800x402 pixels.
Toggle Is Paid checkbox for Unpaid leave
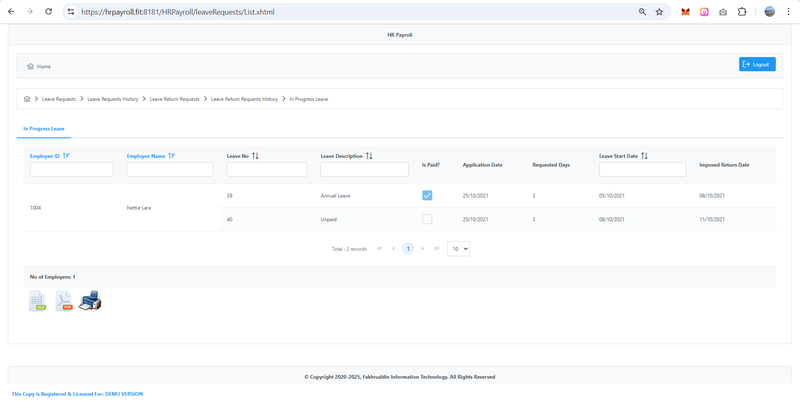pos(427,219)
